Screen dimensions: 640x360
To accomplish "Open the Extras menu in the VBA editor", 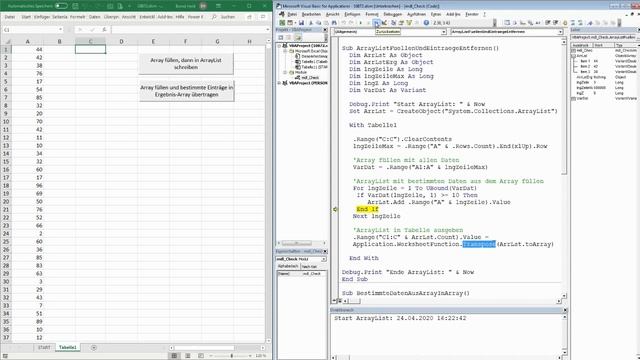I will pyautogui.click(x=436, y=14).
